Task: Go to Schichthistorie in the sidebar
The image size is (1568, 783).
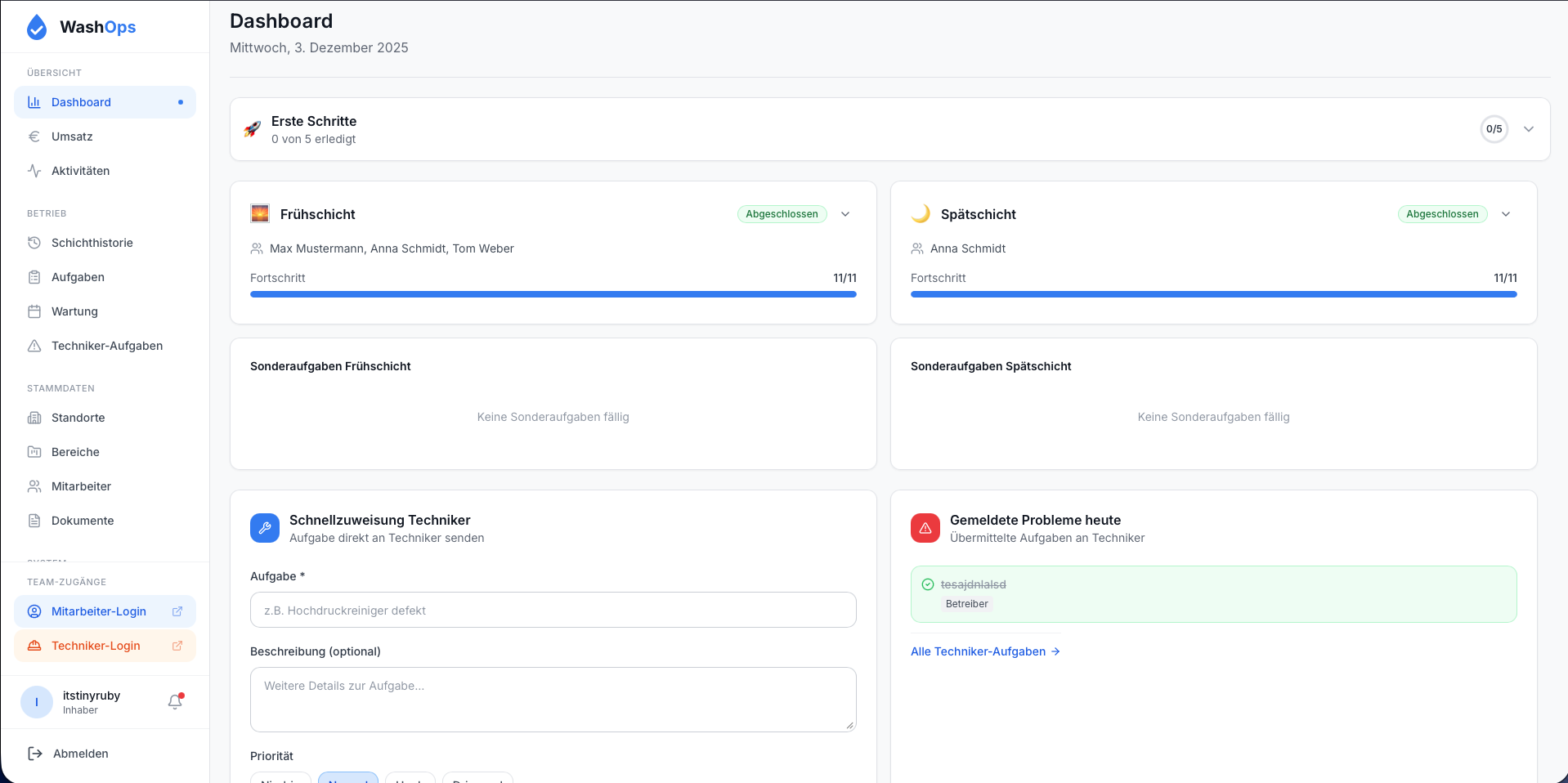Action: point(92,243)
